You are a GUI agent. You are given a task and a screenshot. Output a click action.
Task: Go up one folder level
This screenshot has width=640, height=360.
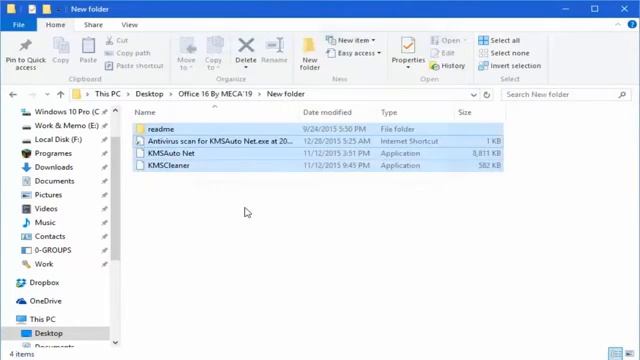[61, 95]
